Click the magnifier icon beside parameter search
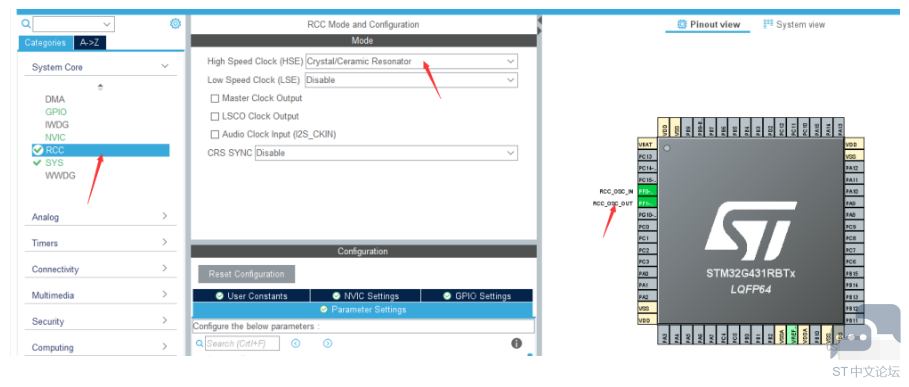Image resolution: width=909 pixels, height=387 pixels. [x=200, y=344]
